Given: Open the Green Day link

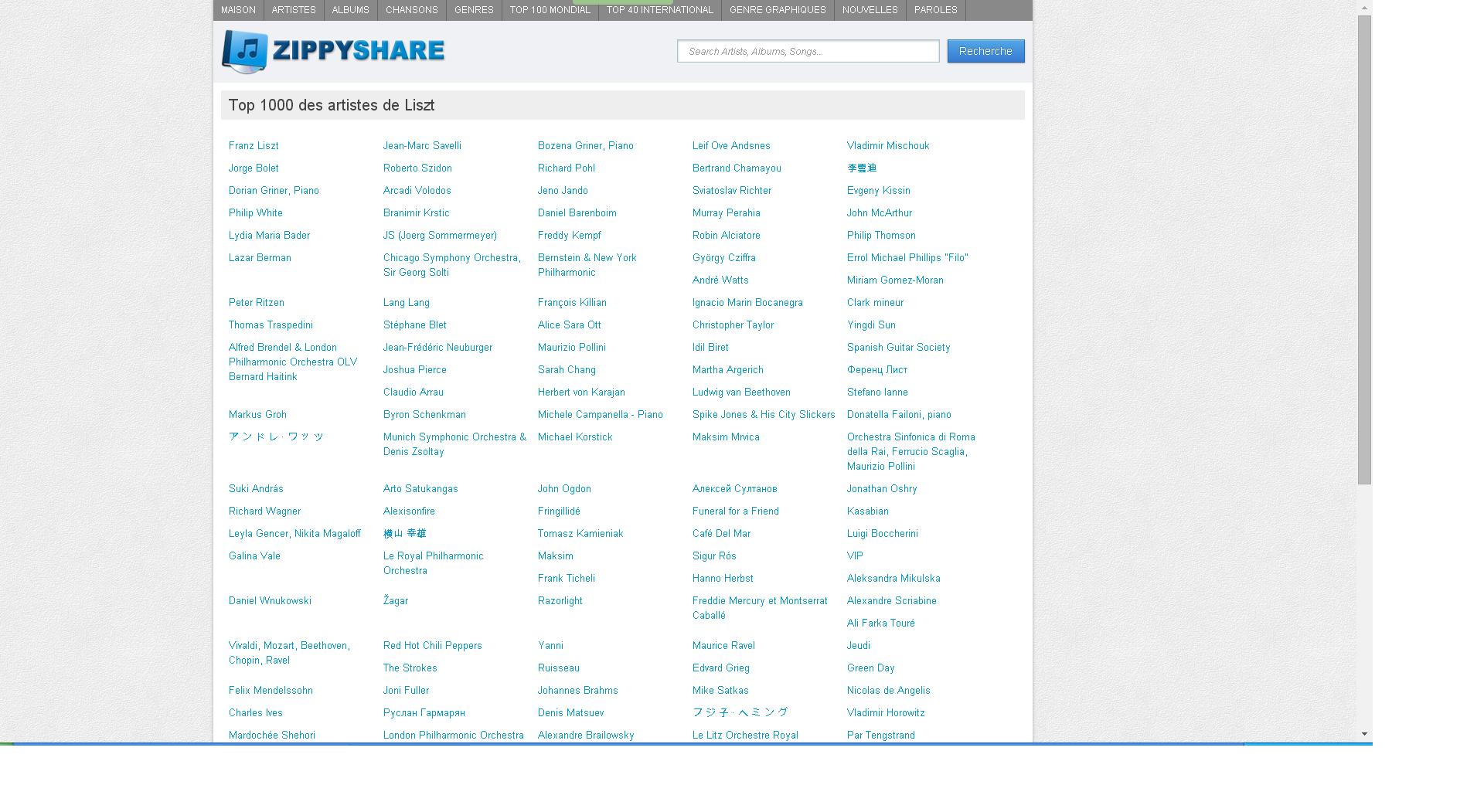Looking at the screenshot, I should tap(871, 668).
